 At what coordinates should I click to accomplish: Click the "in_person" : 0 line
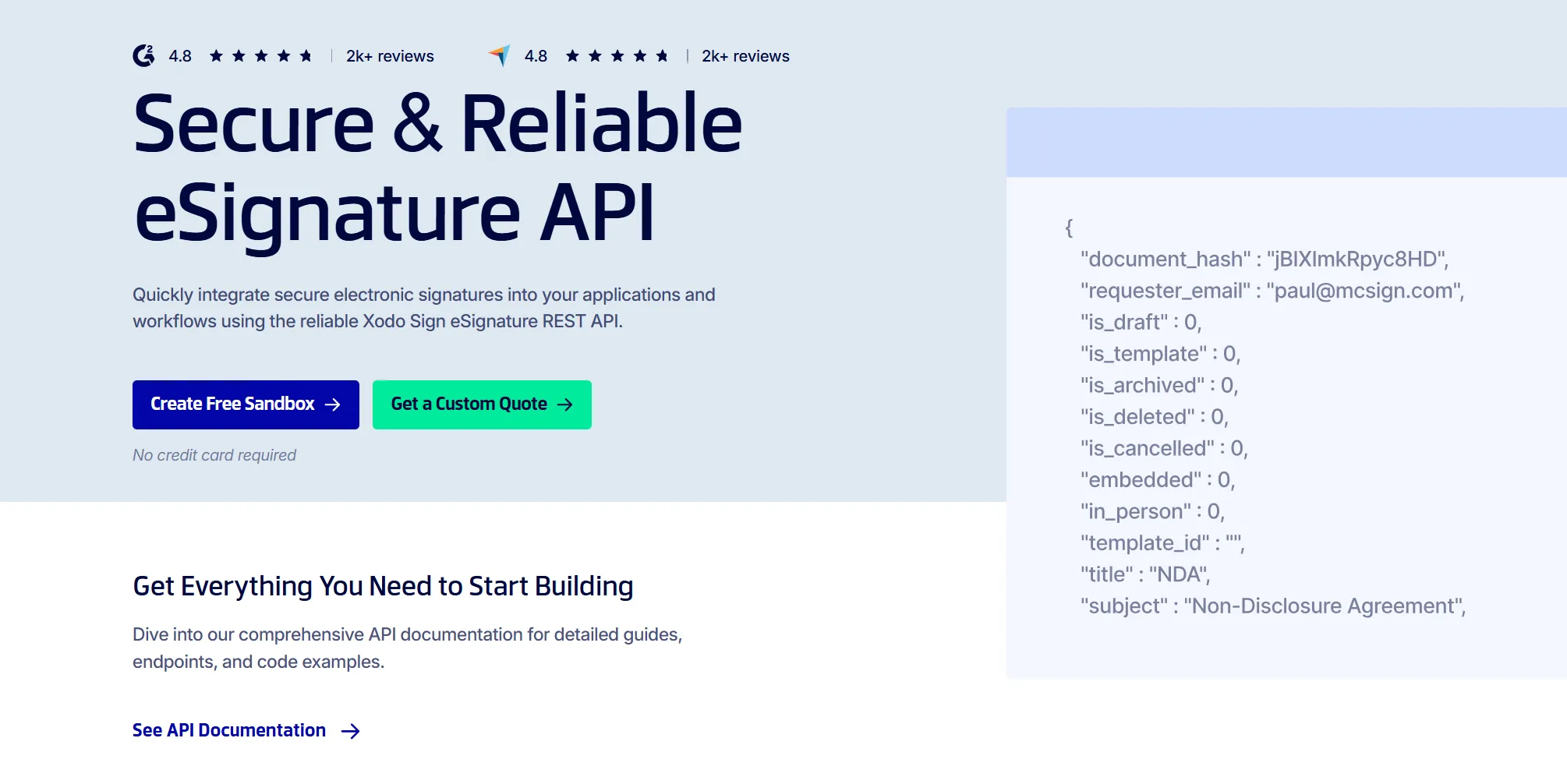tap(1153, 512)
